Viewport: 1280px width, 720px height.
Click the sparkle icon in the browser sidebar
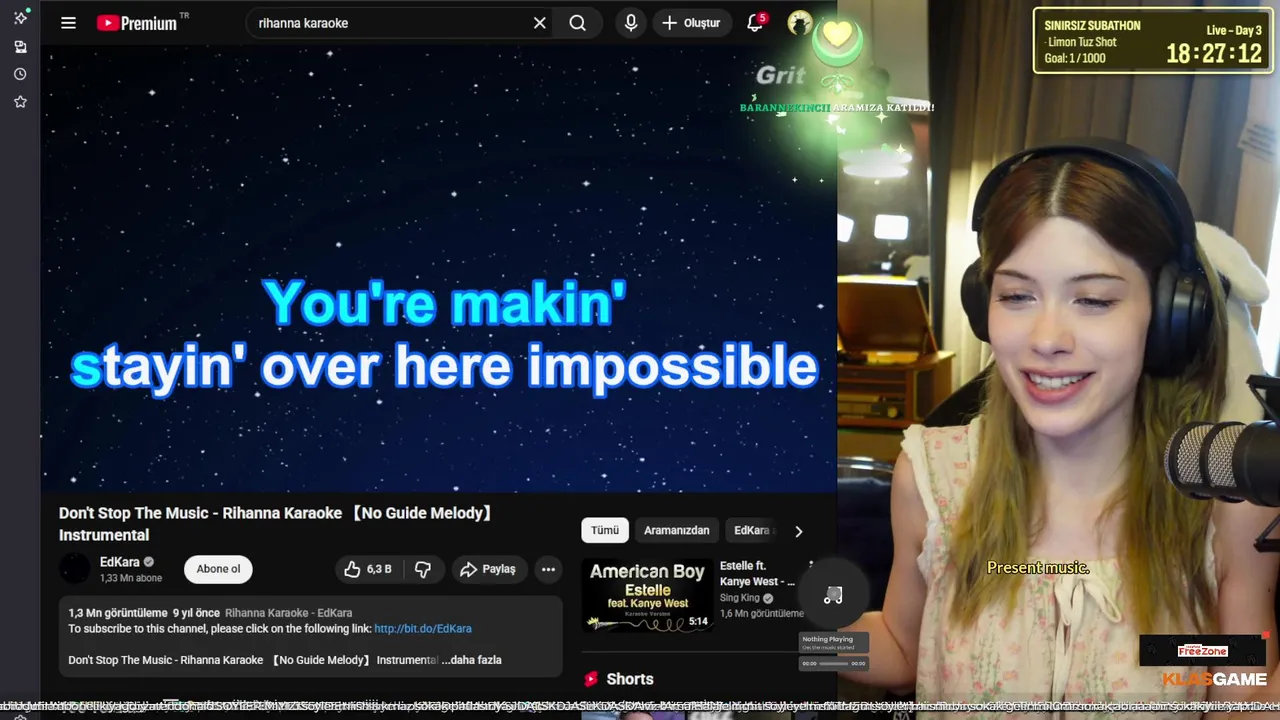click(20, 18)
